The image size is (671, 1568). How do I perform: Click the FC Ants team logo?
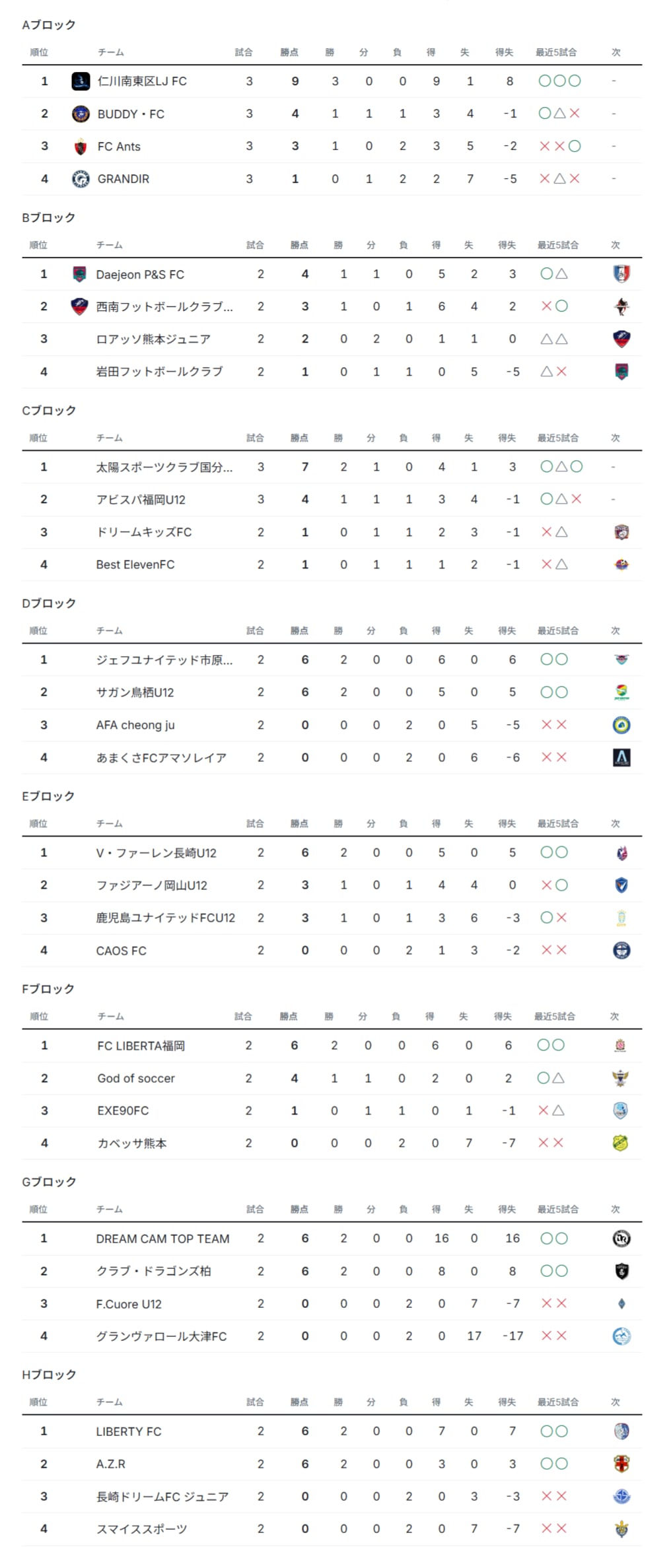click(81, 147)
